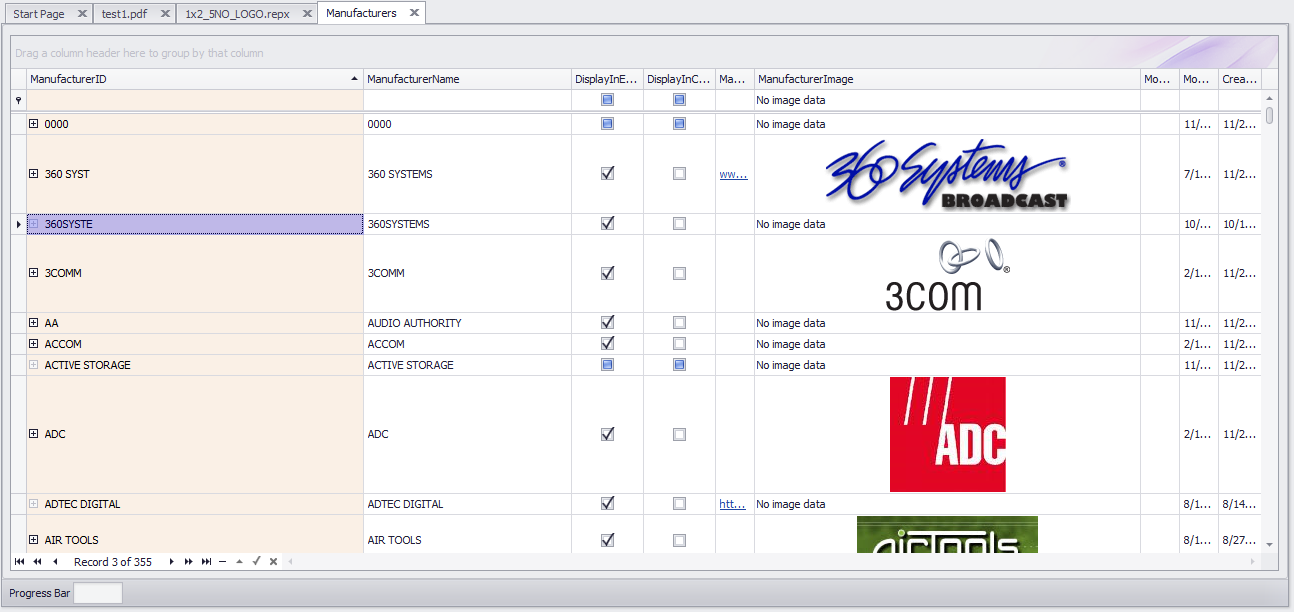Cancel edit with X navigator button
This screenshot has width=1294, height=612.
pyautogui.click(x=273, y=562)
